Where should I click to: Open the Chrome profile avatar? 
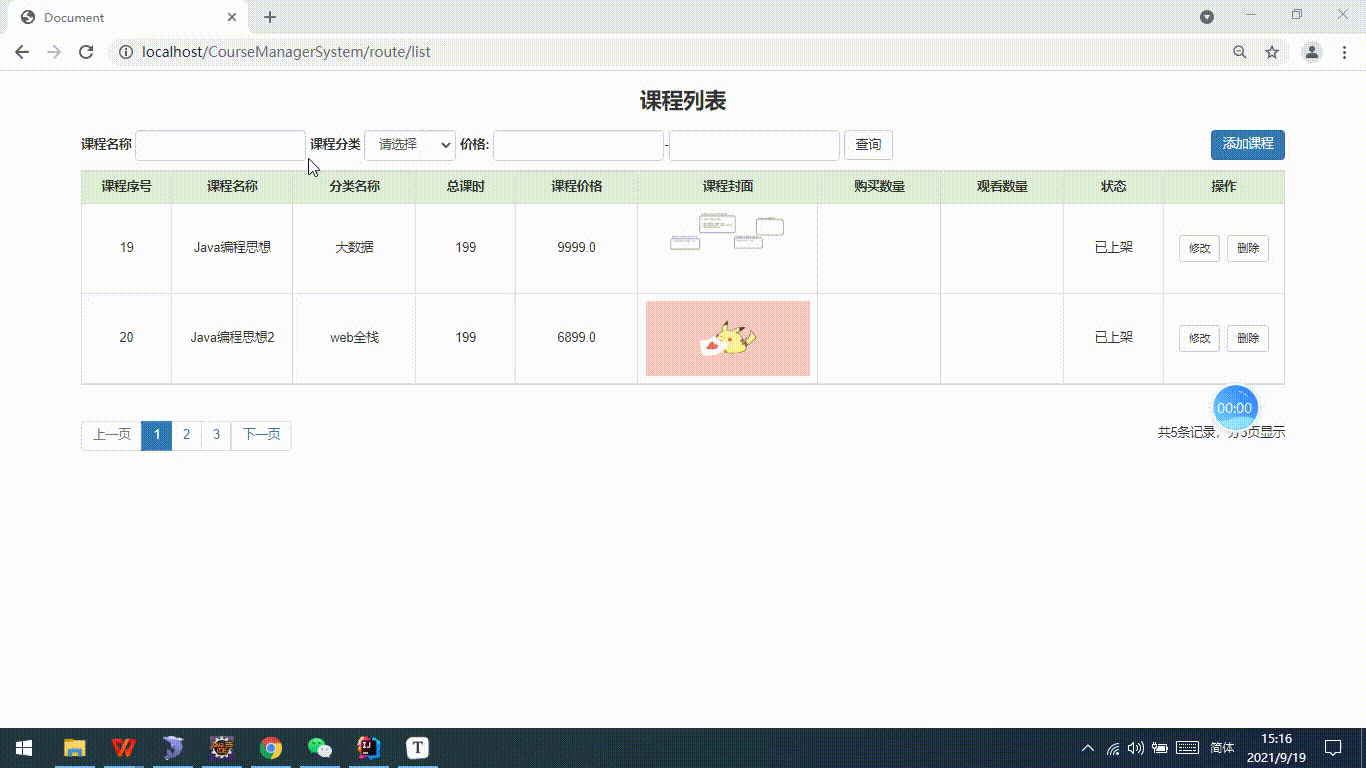(1312, 52)
